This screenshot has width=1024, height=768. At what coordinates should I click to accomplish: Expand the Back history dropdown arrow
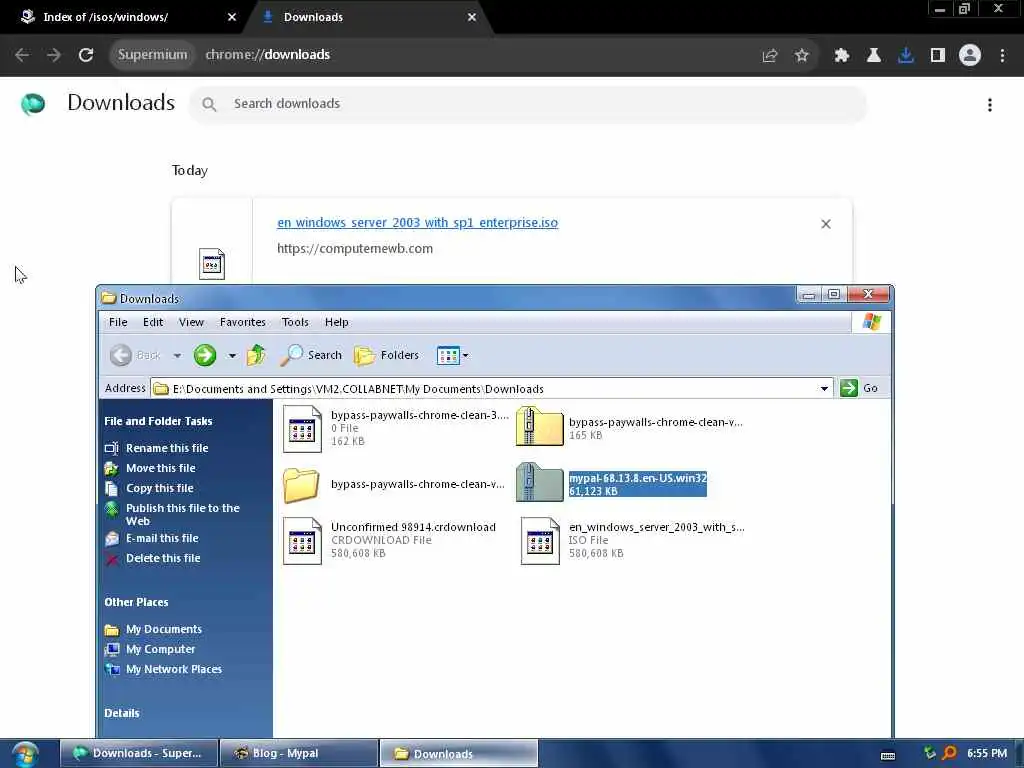coord(177,356)
